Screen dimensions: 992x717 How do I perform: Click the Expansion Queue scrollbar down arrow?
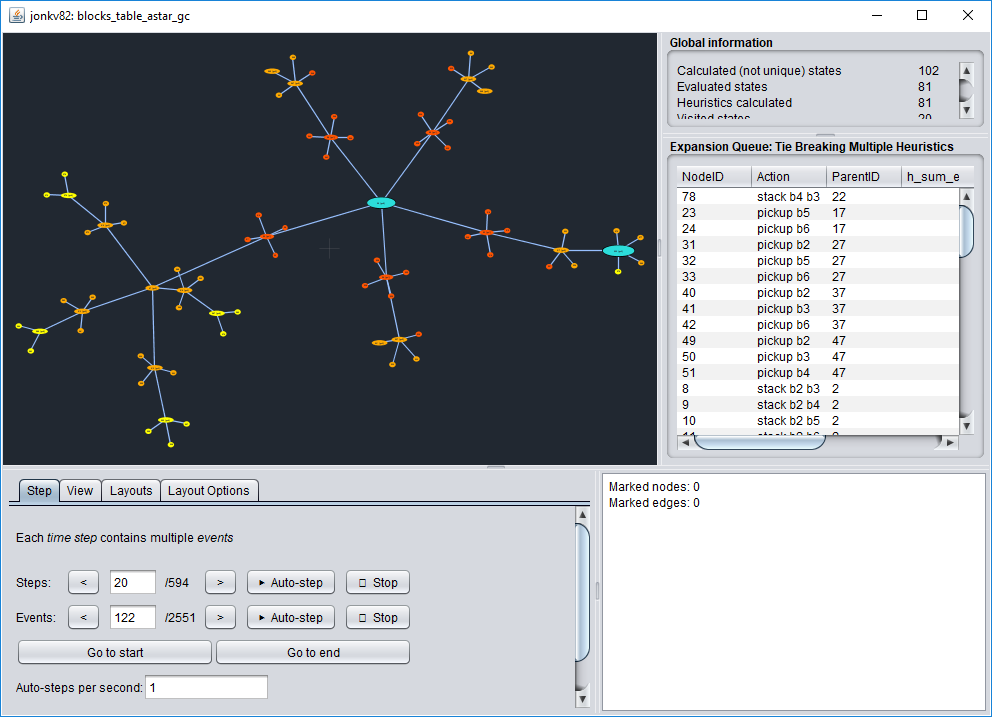966,427
